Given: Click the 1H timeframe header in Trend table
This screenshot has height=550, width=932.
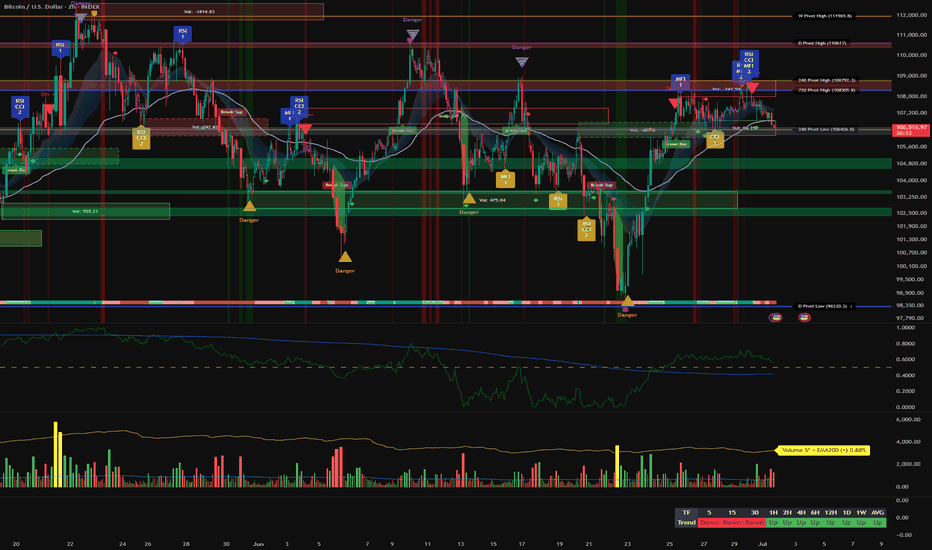Looking at the screenshot, I should [773, 513].
